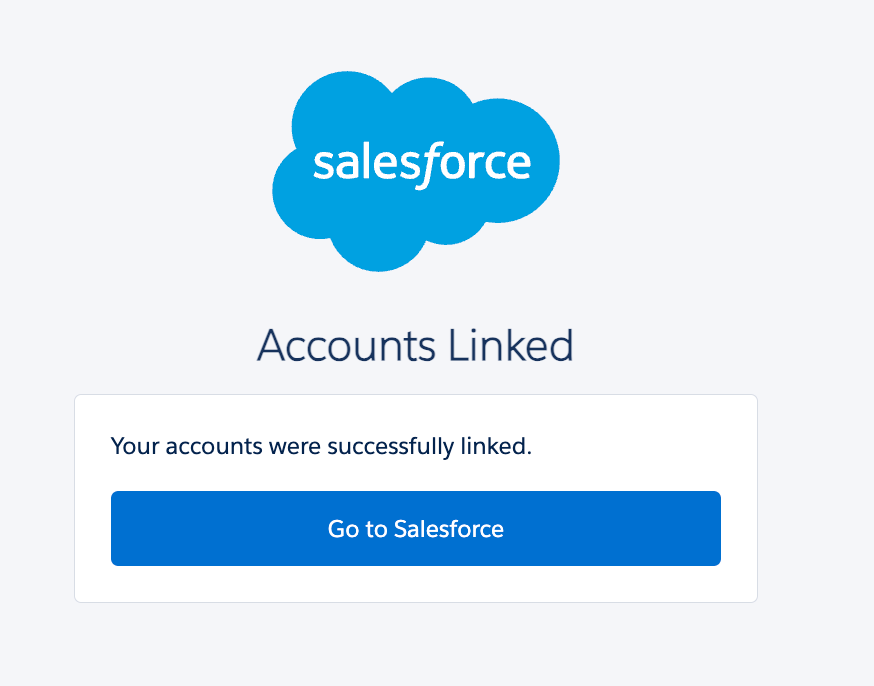Click the word "Go" on the blue button

click(343, 529)
